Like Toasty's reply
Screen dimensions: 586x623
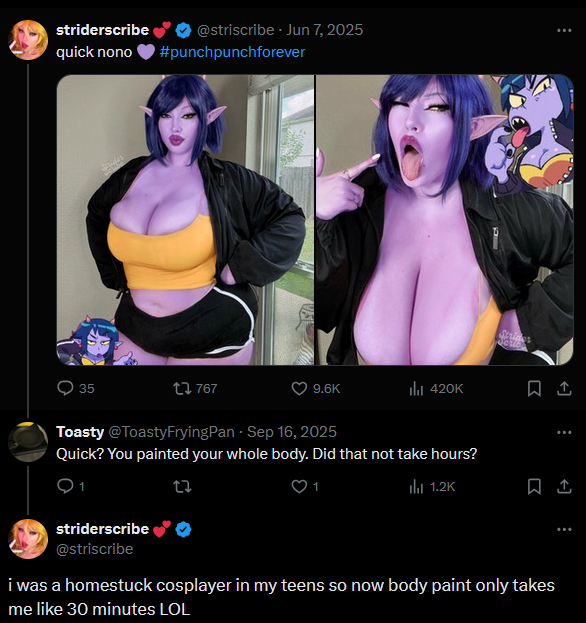click(305, 486)
